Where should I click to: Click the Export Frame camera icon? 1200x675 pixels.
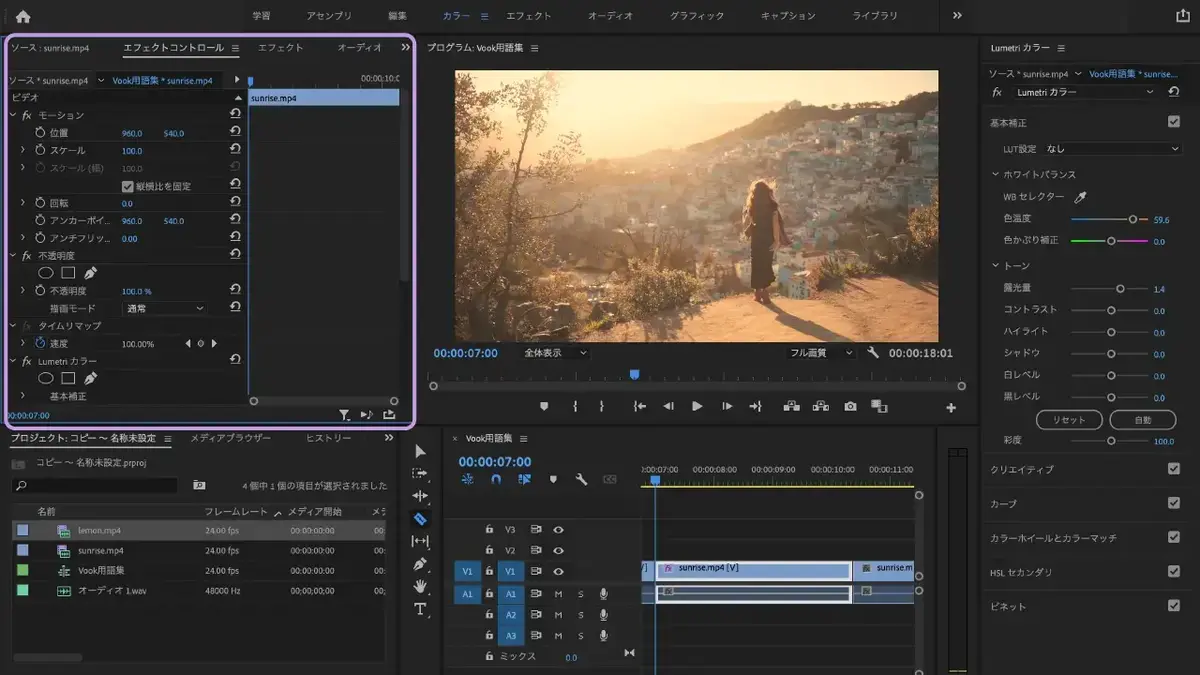click(x=850, y=406)
